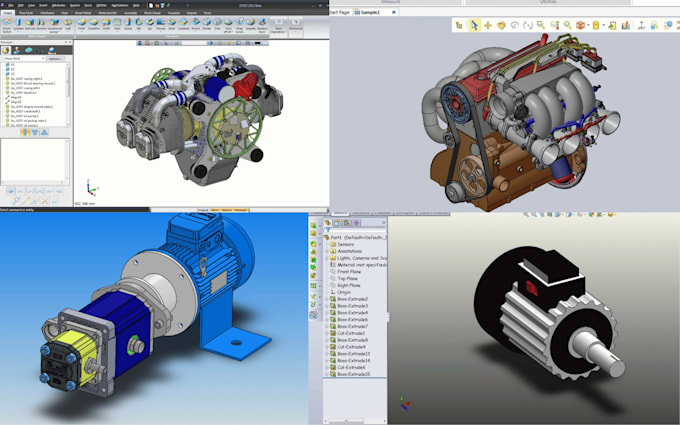Image resolution: width=680 pixels, height=425 pixels.
Task: Open the File menu in ZW3D
Action: pyautogui.click(x=11, y=6)
